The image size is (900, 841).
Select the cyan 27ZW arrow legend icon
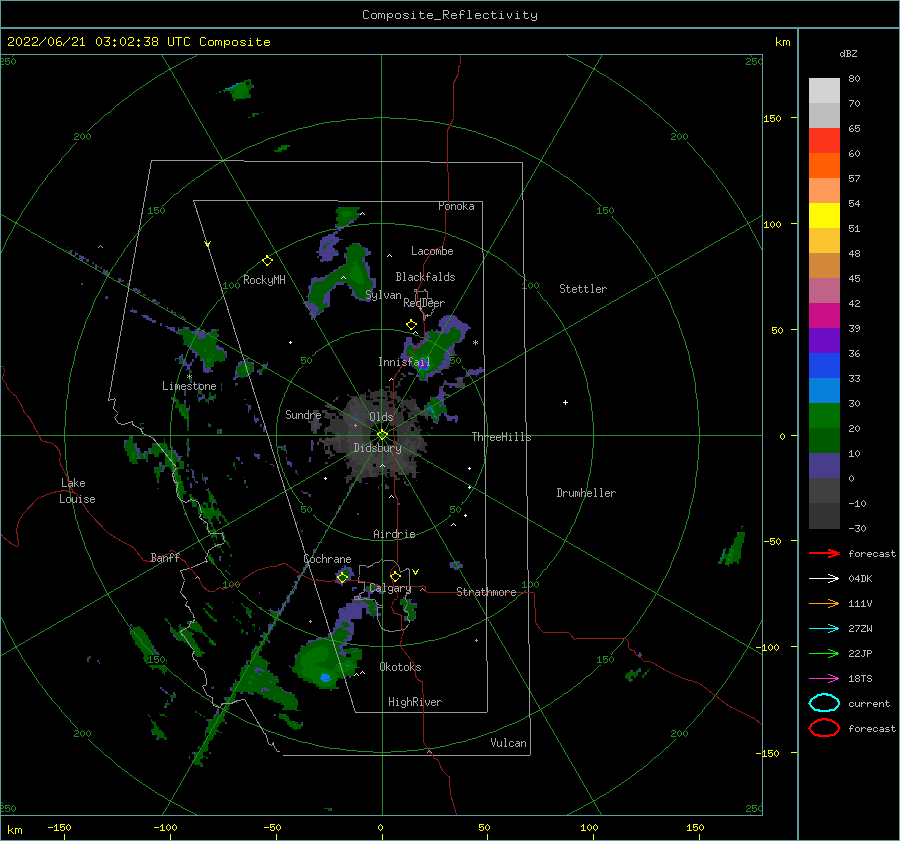(x=824, y=629)
